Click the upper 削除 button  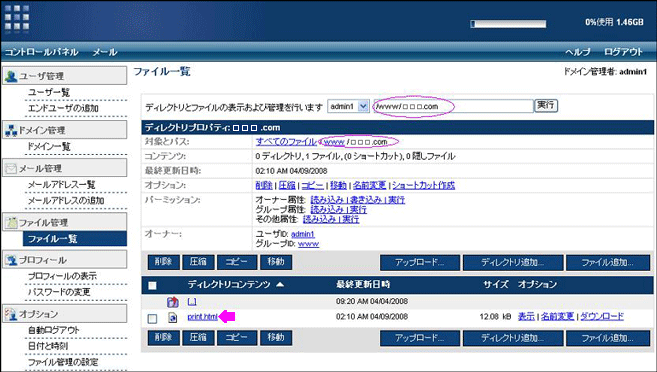coord(163,262)
